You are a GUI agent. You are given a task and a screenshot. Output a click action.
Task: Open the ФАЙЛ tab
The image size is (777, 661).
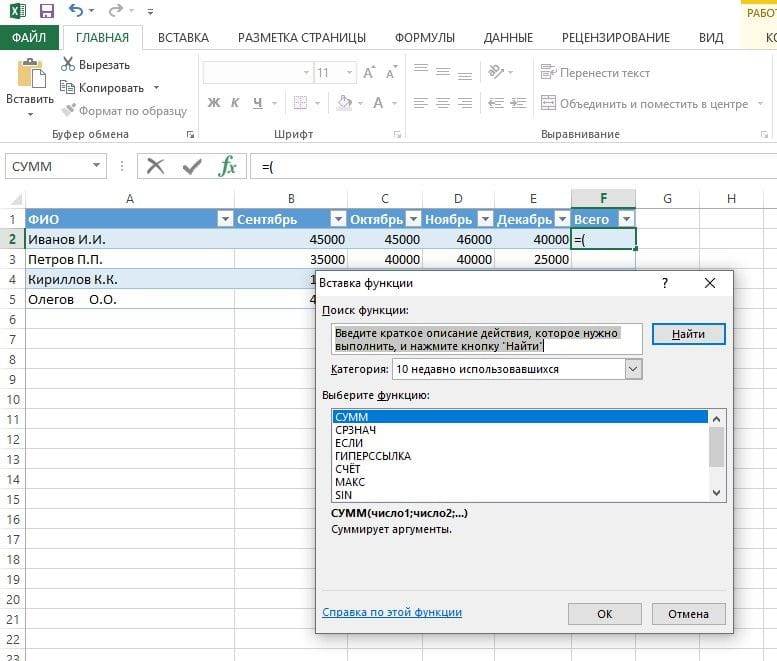(29, 38)
